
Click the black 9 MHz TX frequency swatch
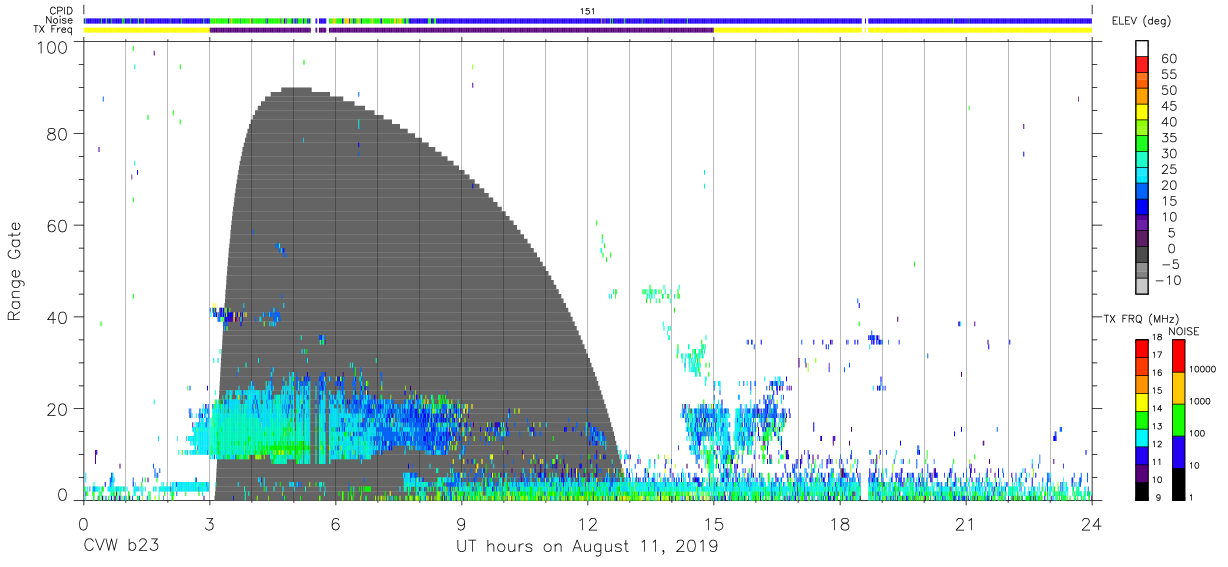pyautogui.click(x=1141, y=489)
